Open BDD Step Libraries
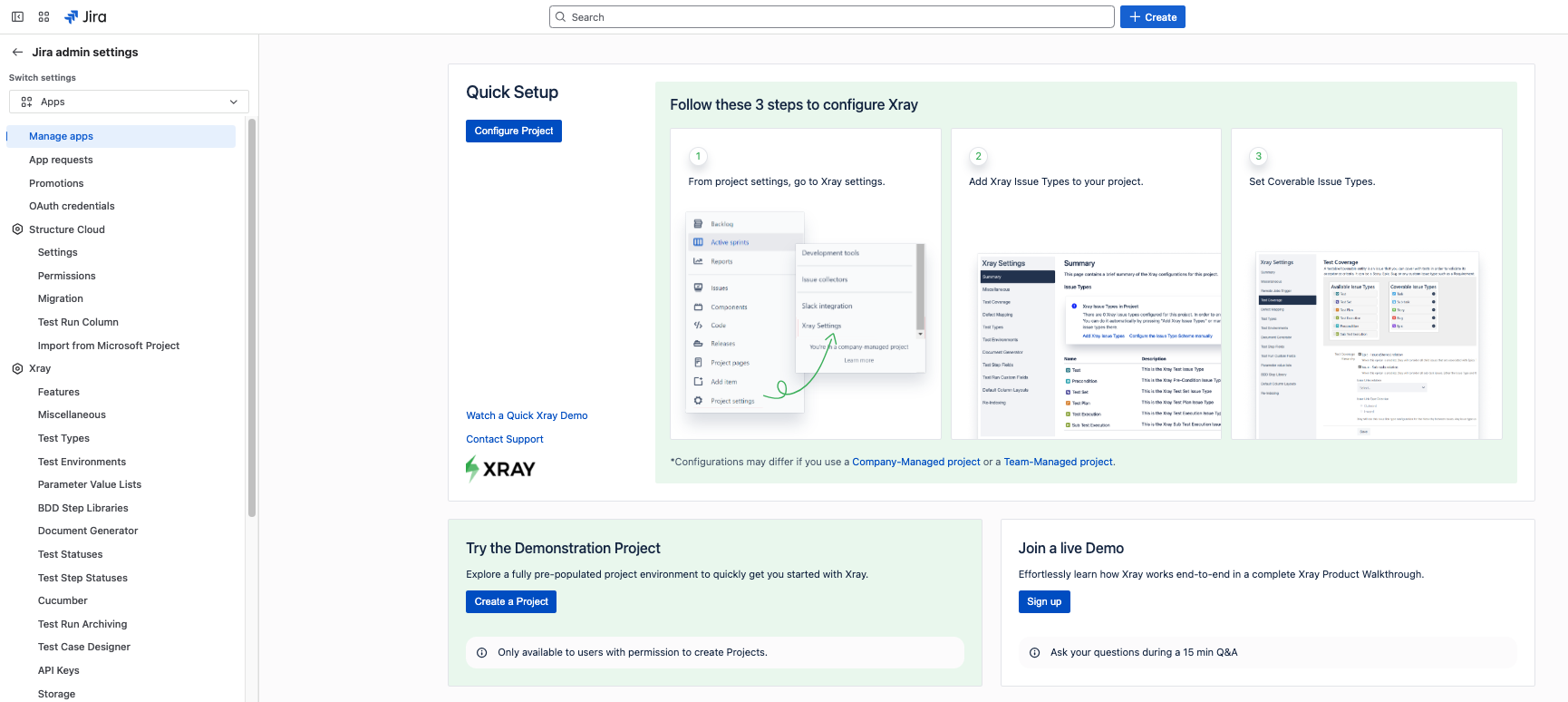Screen dimensions: 1568x702 (x=83, y=508)
